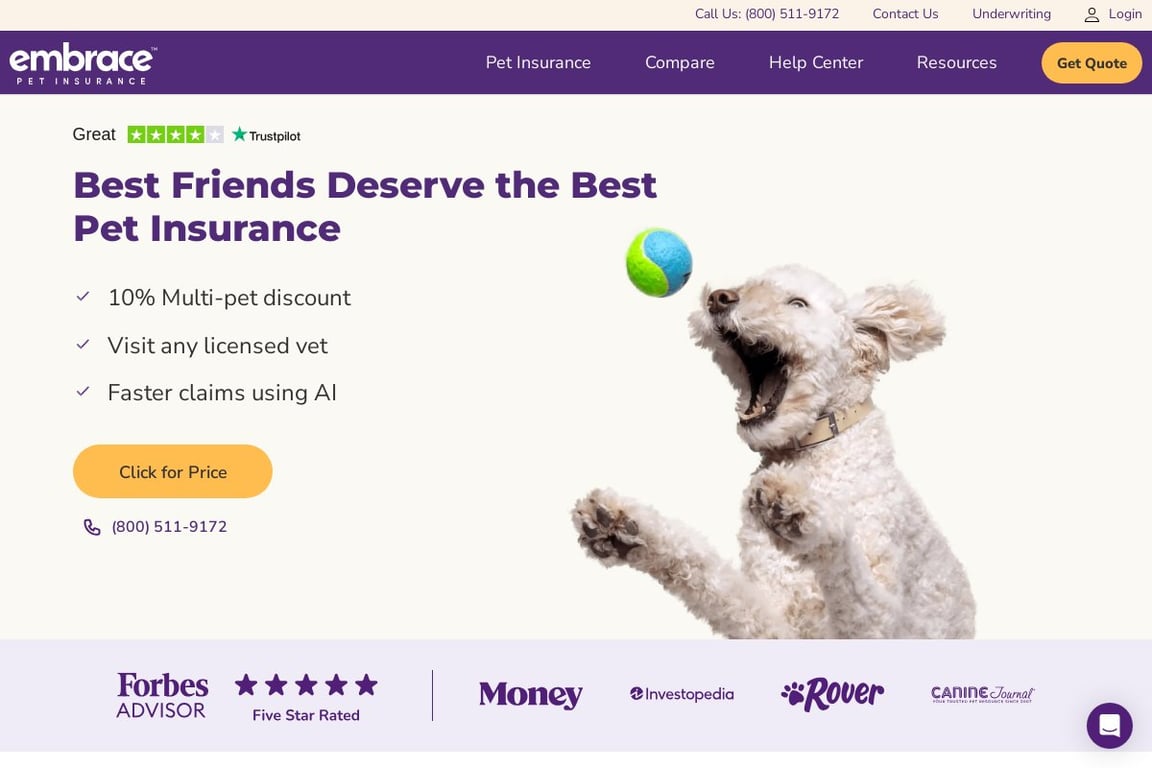Viewport: 1152px width, 768px height.
Task: Select the Trustpilot green star logo
Action: click(239, 132)
